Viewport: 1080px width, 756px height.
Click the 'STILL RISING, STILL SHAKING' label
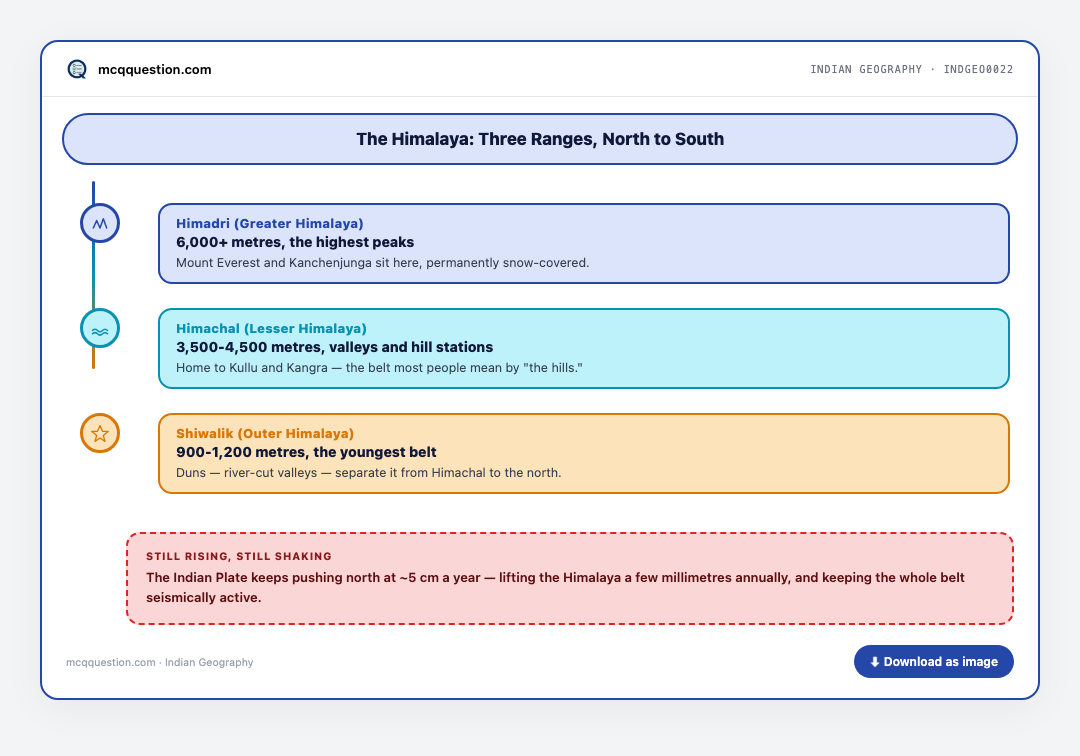(x=238, y=556)
